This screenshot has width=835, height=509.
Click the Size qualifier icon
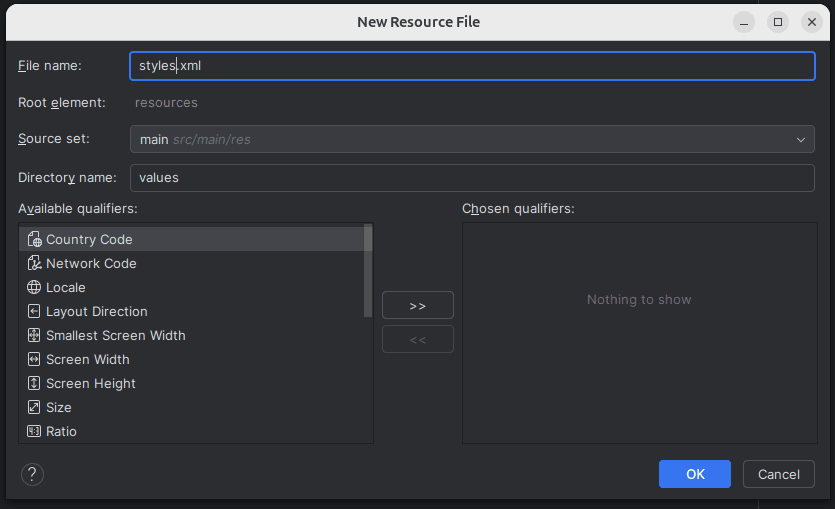[34, 407]
